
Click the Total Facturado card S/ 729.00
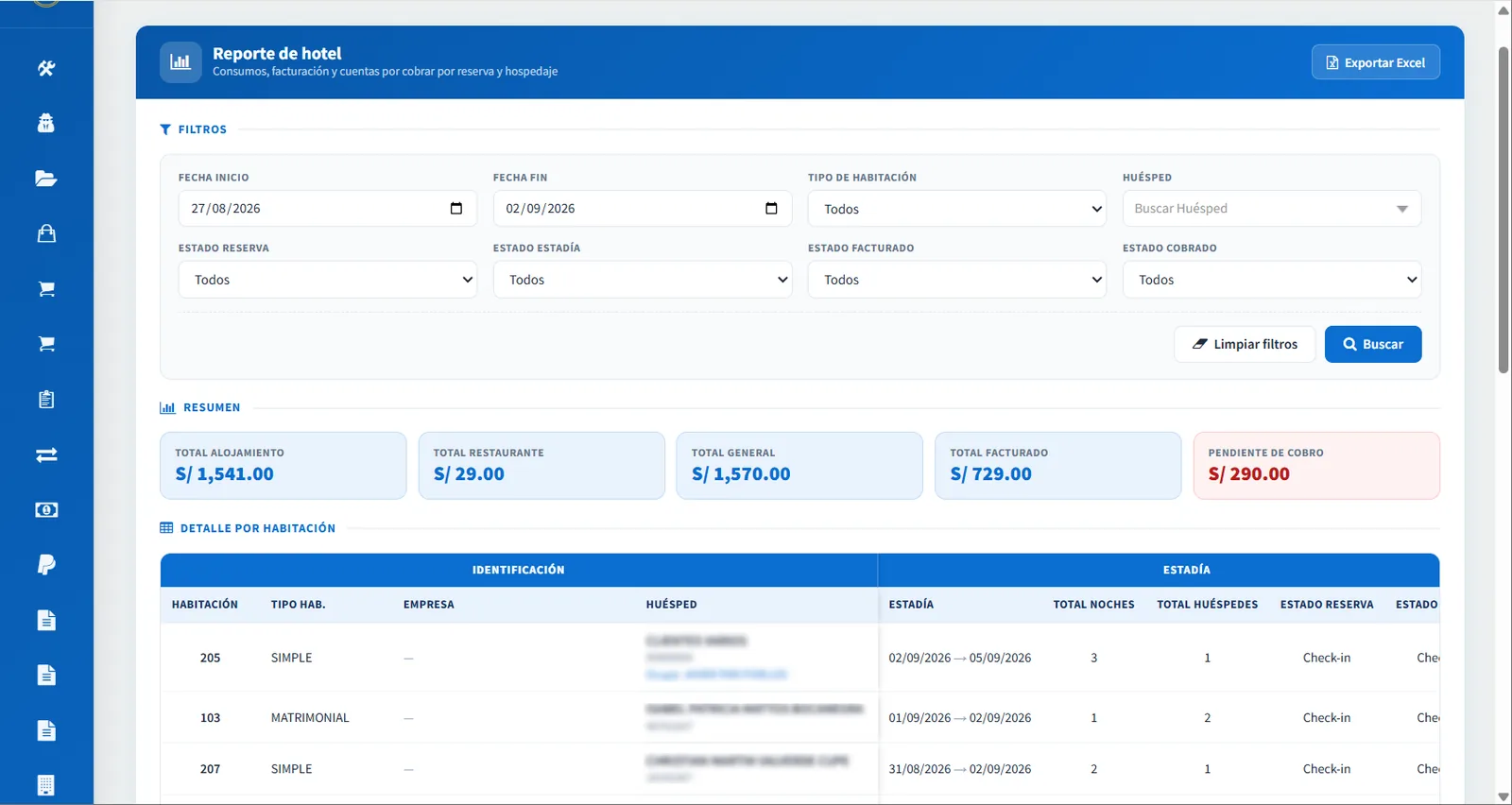coord(1058,466)
